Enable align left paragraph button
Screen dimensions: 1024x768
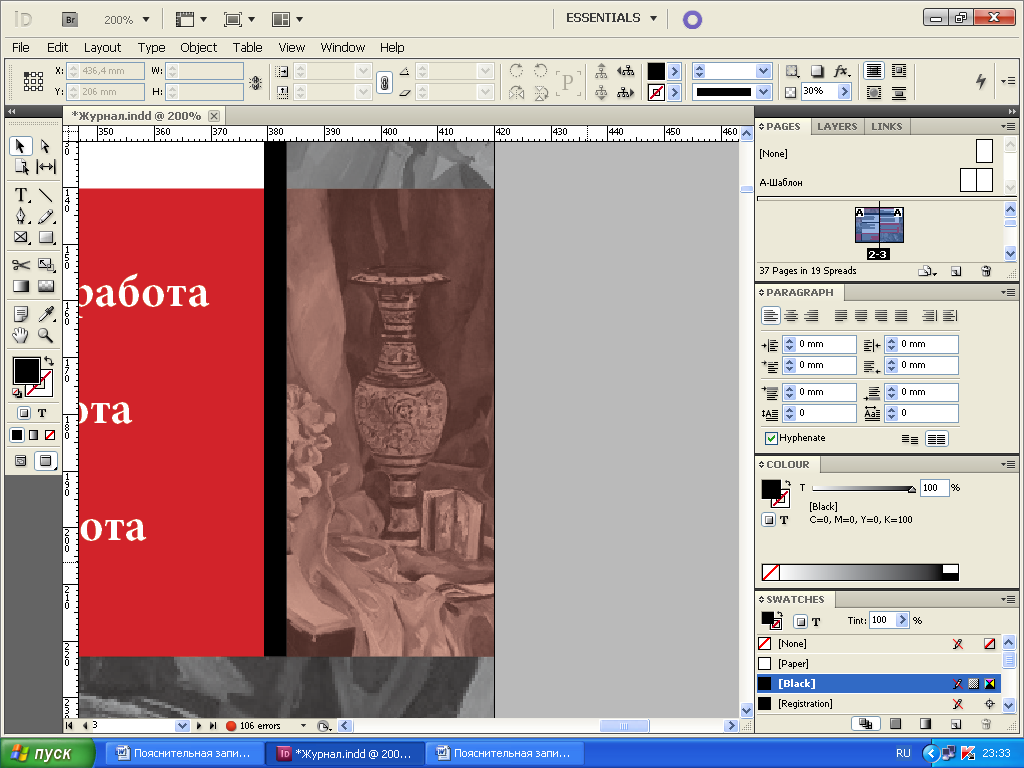pyautogui.click(x=771, y=316)
